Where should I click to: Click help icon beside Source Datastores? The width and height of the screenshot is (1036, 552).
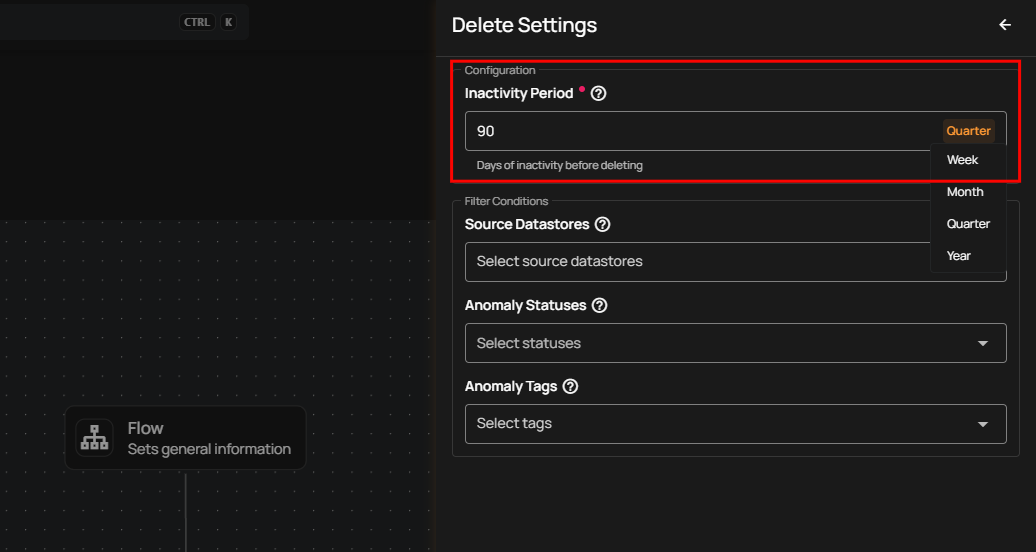click(602, 225)
